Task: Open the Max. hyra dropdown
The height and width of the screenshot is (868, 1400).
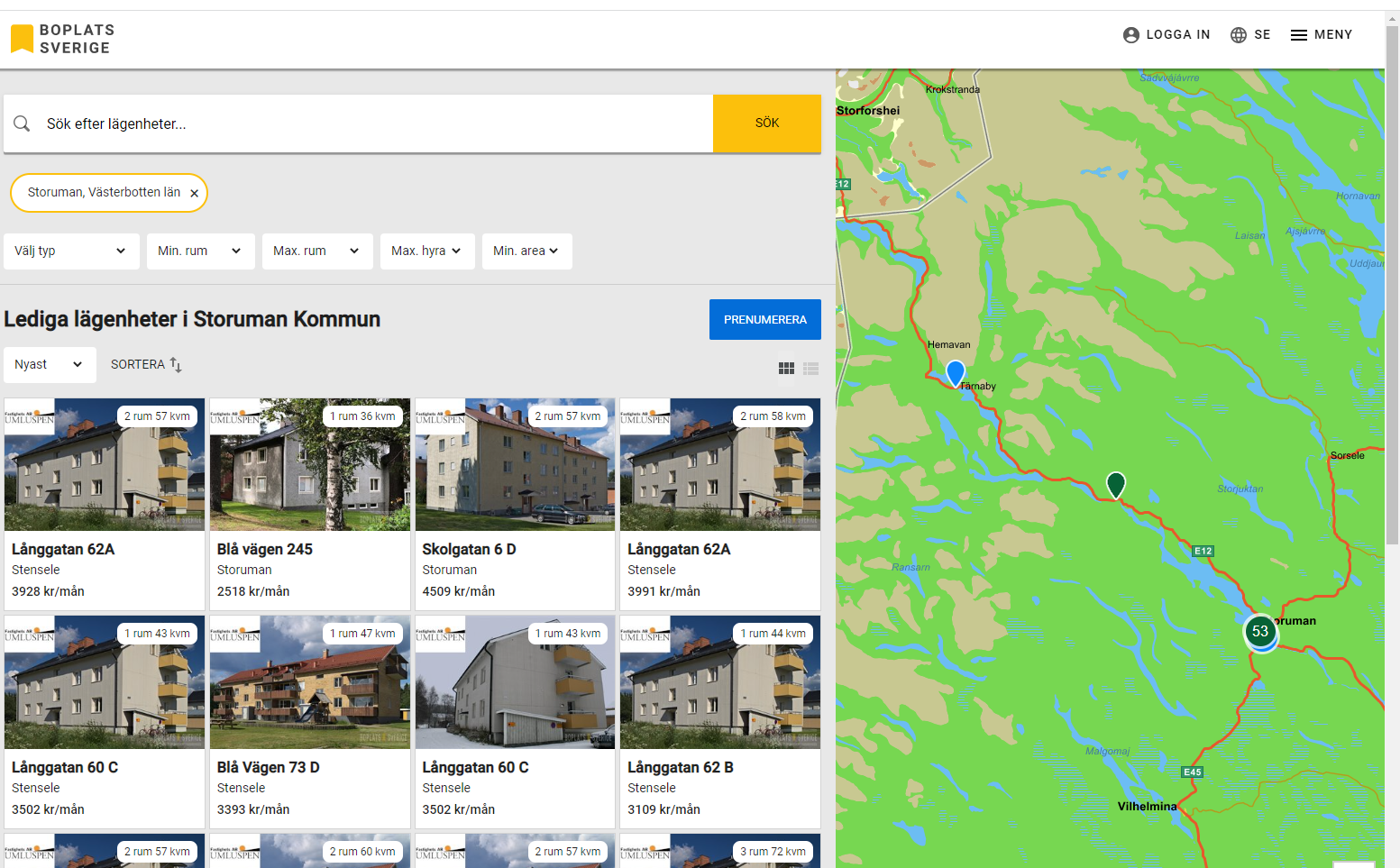Action: (x=427, y=251)
